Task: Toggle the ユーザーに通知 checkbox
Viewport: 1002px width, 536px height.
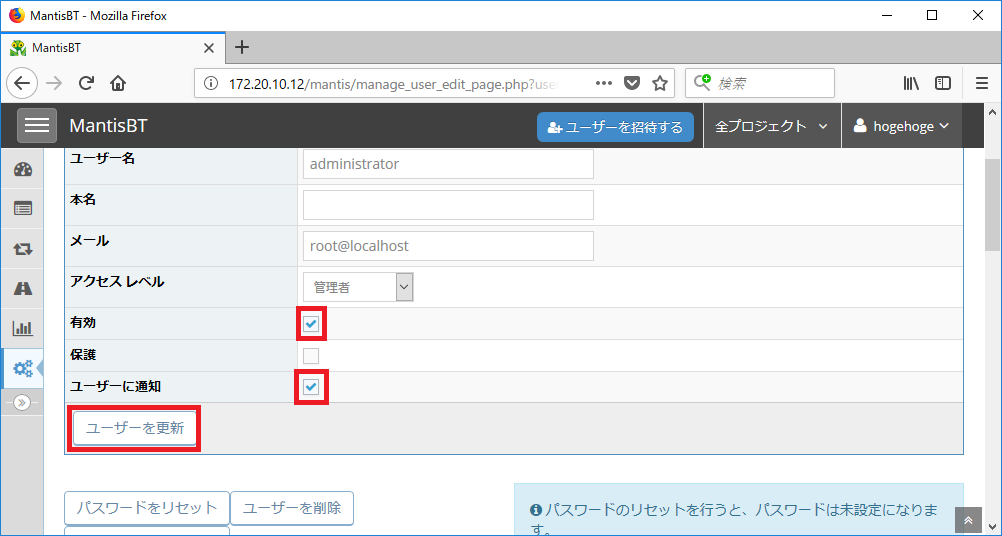Action: pos(311,387)
